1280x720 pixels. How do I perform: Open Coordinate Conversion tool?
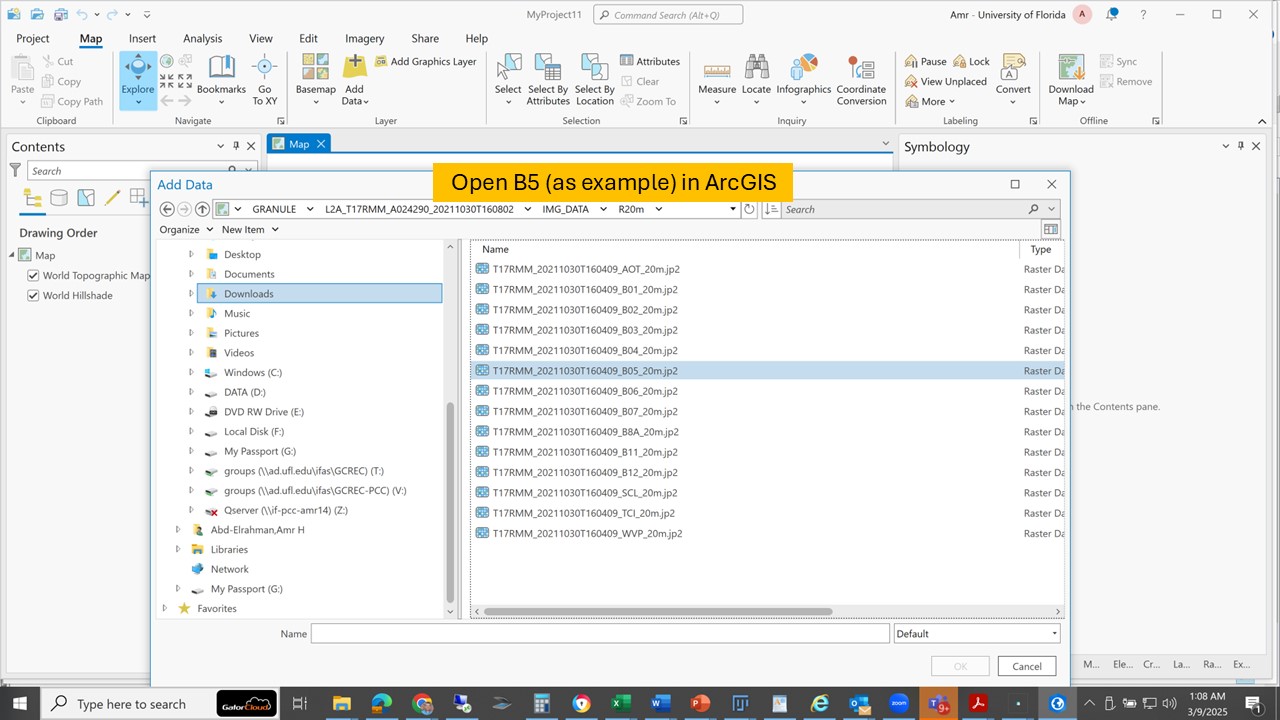pyautogui.click(x=861, y=79)
